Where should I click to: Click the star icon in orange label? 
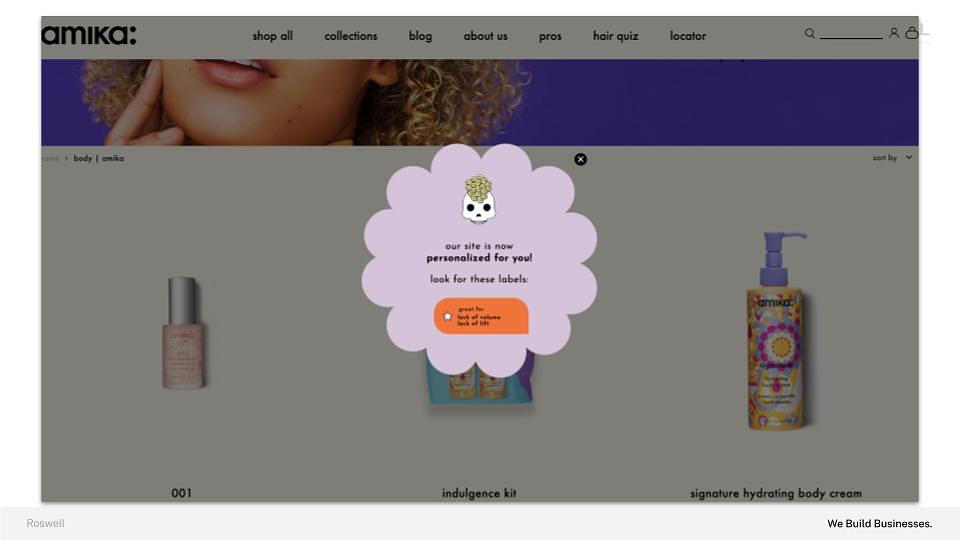448,316
